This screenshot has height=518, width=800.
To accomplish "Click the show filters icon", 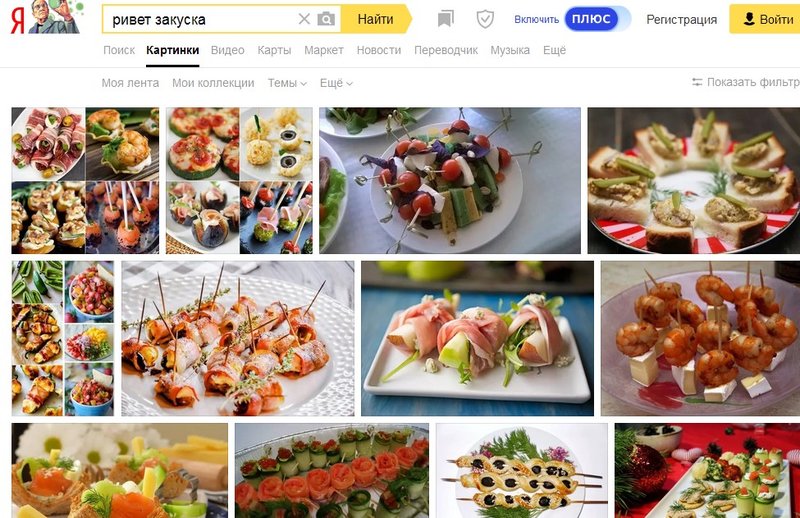I will [697, 83].
